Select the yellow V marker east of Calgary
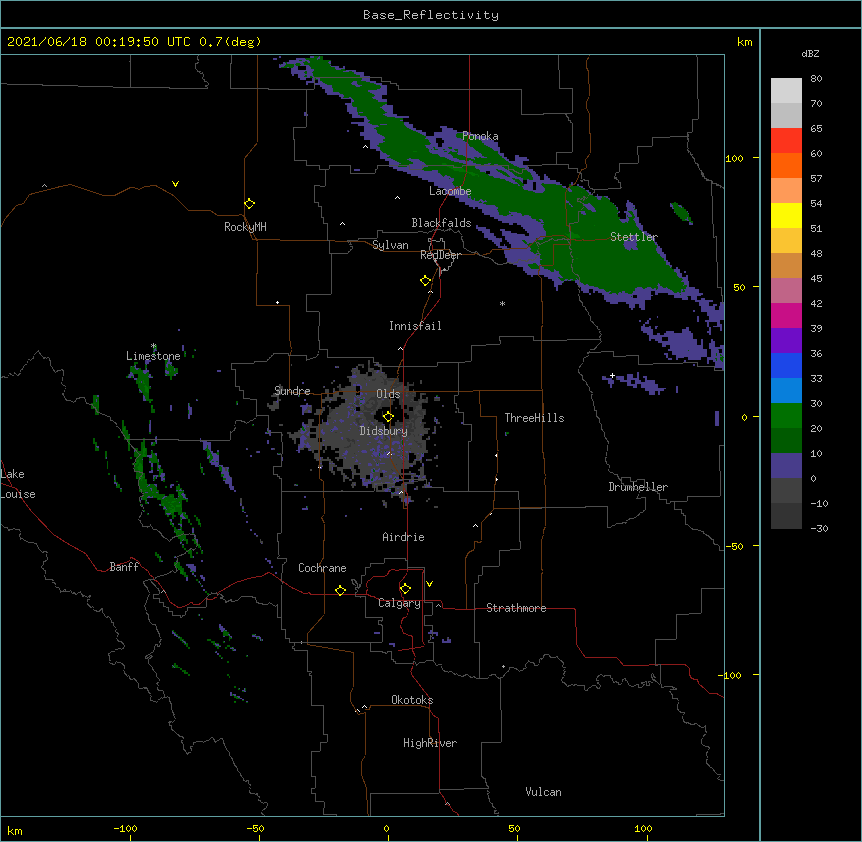The width and height of the screenshot is (862, 842). [x=429, y=584]
